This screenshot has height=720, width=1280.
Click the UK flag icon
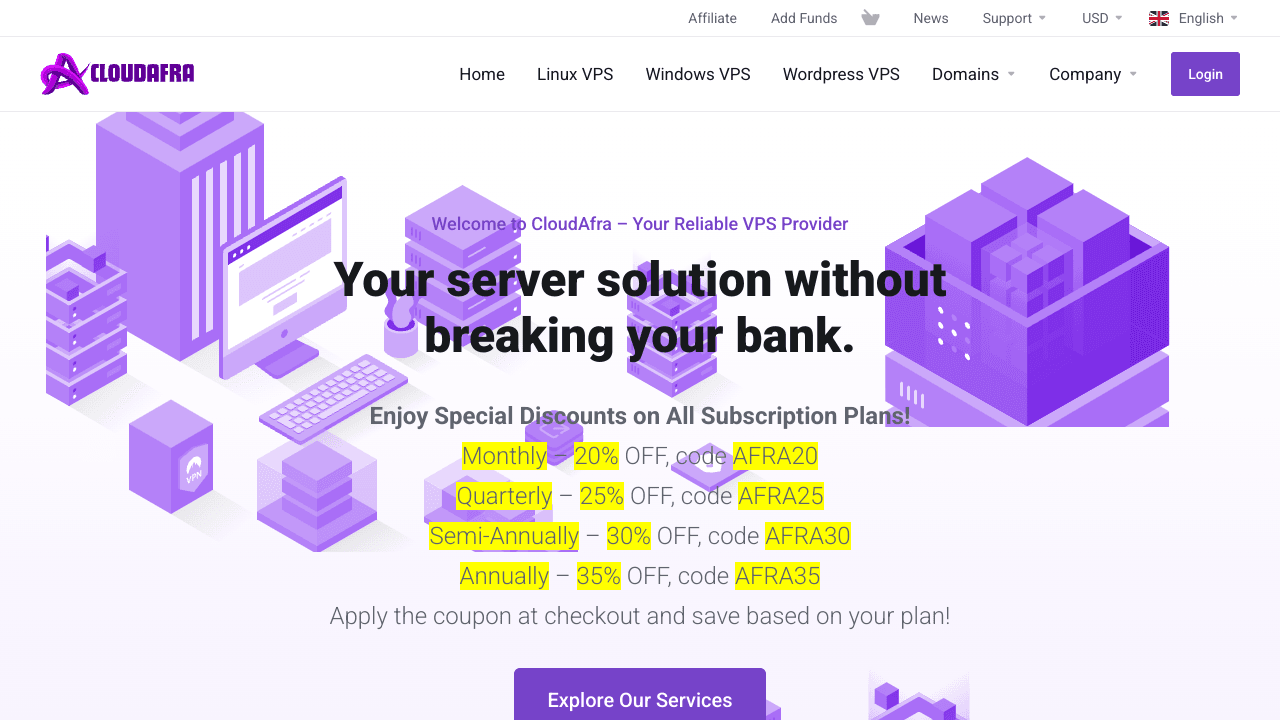1159,17
